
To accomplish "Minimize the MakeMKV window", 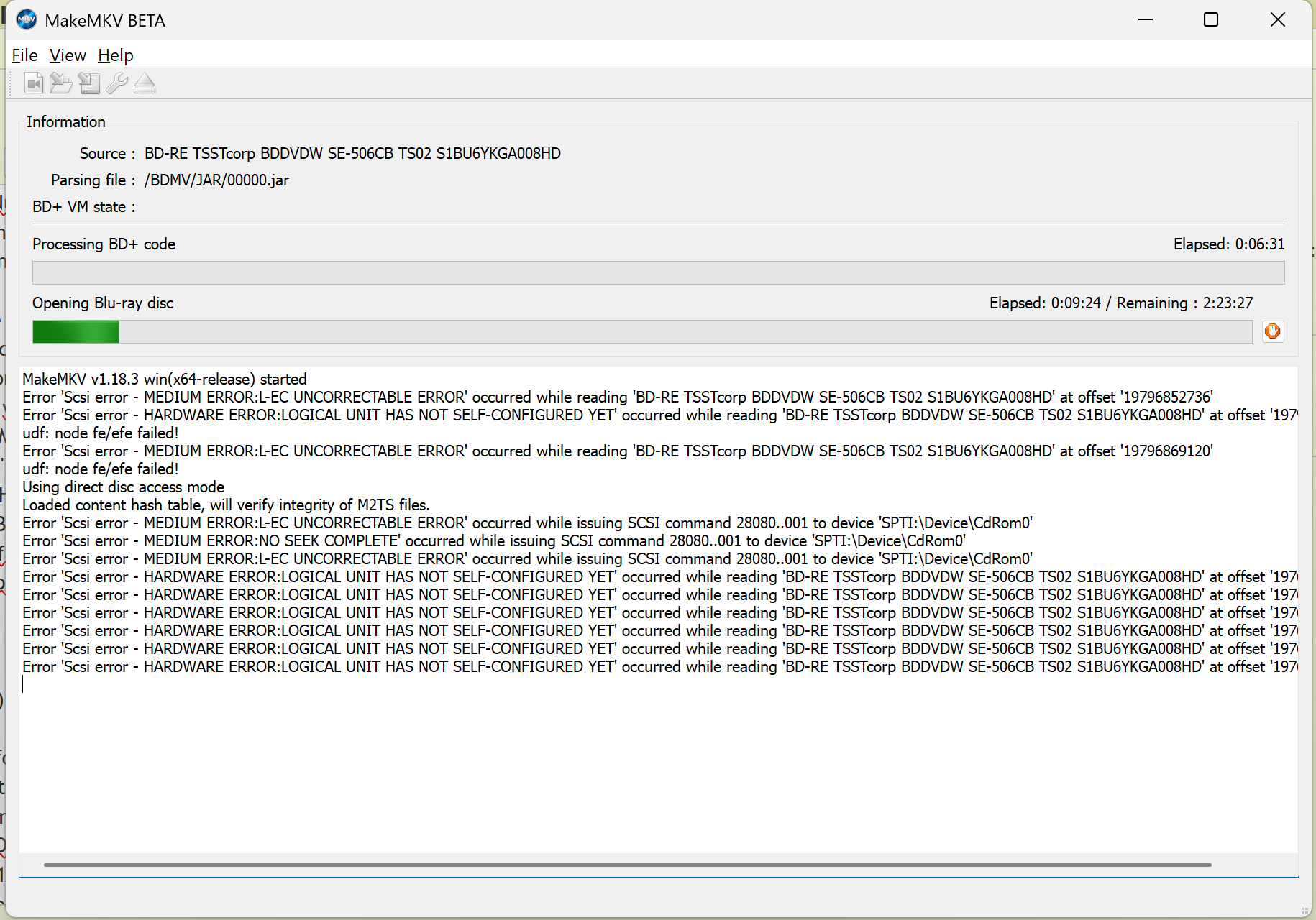I will pos(1146,19).
